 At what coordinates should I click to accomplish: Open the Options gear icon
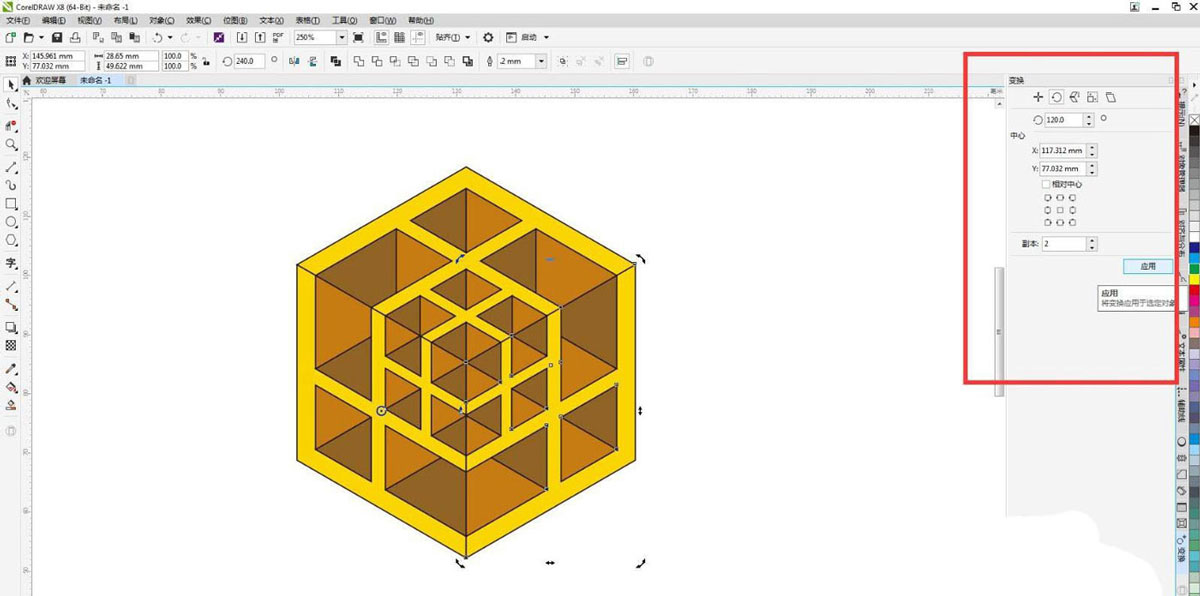(488, 37)
